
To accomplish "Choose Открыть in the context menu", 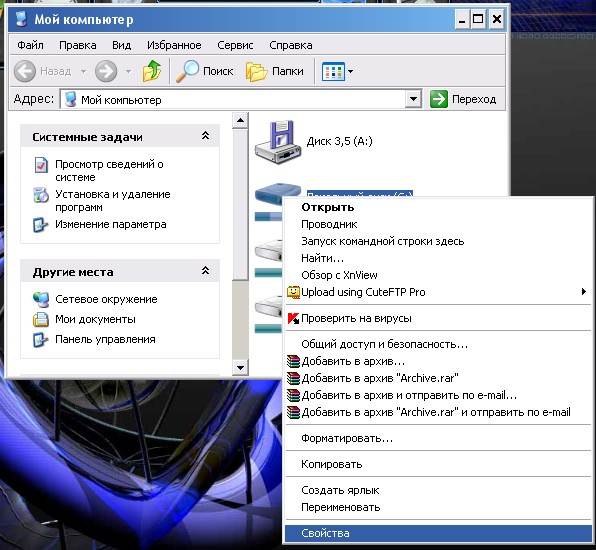I will pyautogui.click(x=439, y=208).
